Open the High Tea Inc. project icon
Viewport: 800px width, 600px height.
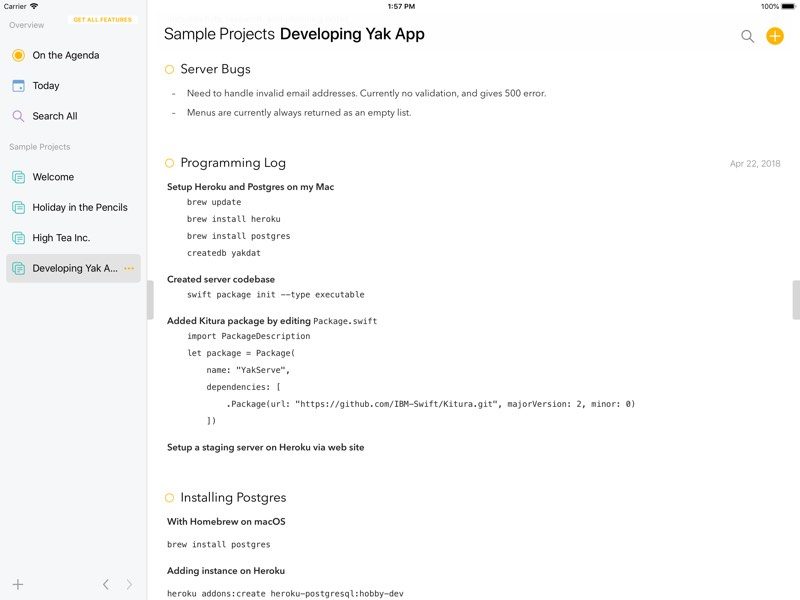point(18,238)
